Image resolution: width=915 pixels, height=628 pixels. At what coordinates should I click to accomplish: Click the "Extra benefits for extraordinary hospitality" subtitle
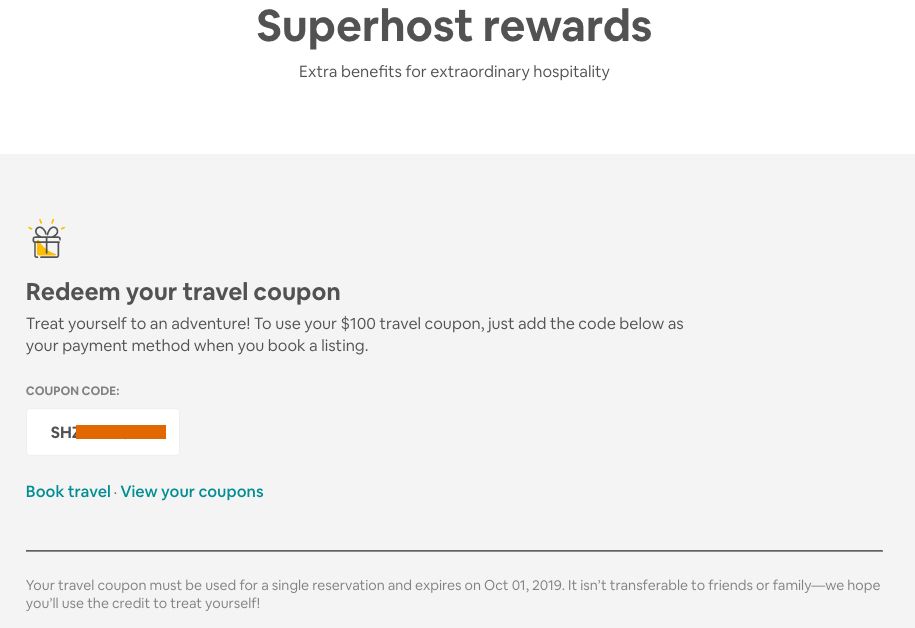(454, 72)
